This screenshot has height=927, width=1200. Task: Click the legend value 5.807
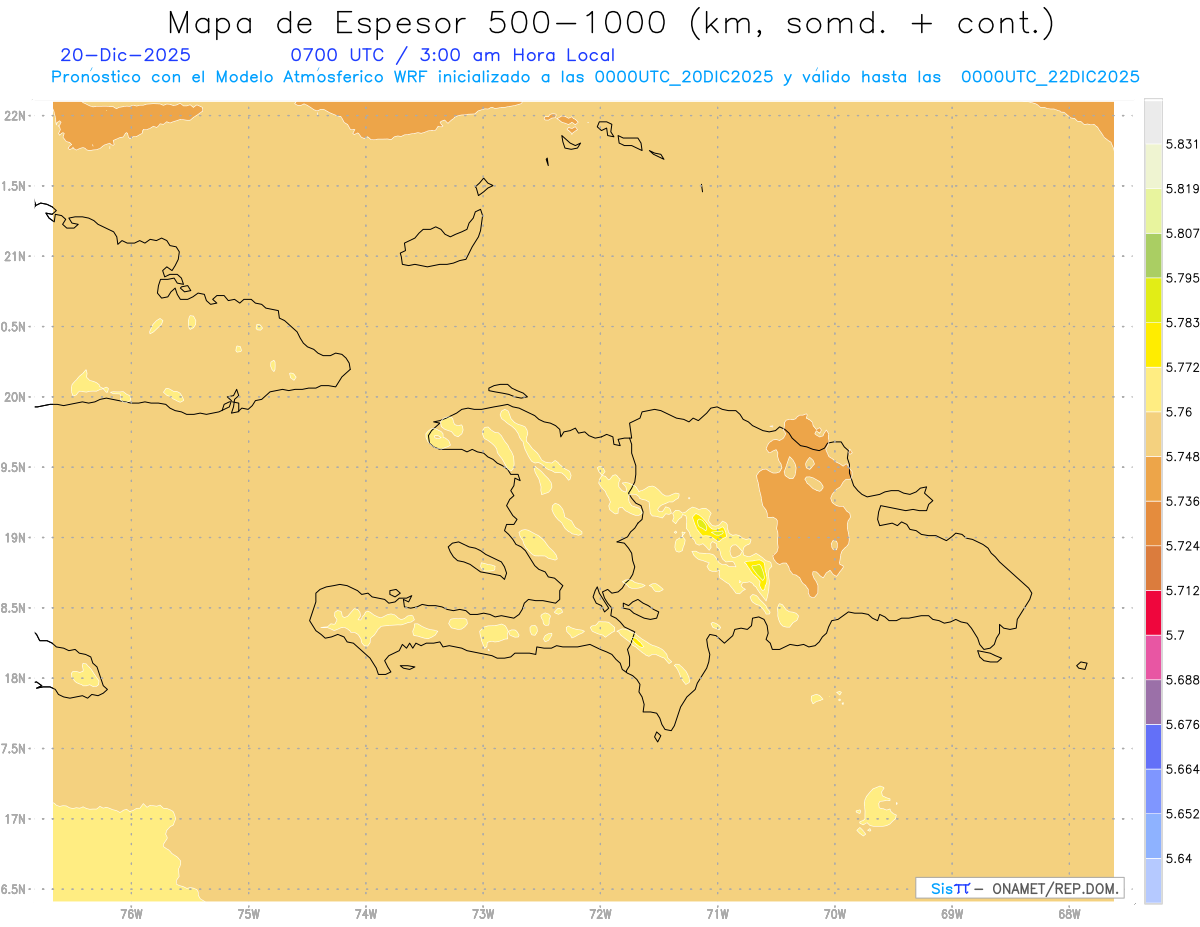coord(1182,233)
